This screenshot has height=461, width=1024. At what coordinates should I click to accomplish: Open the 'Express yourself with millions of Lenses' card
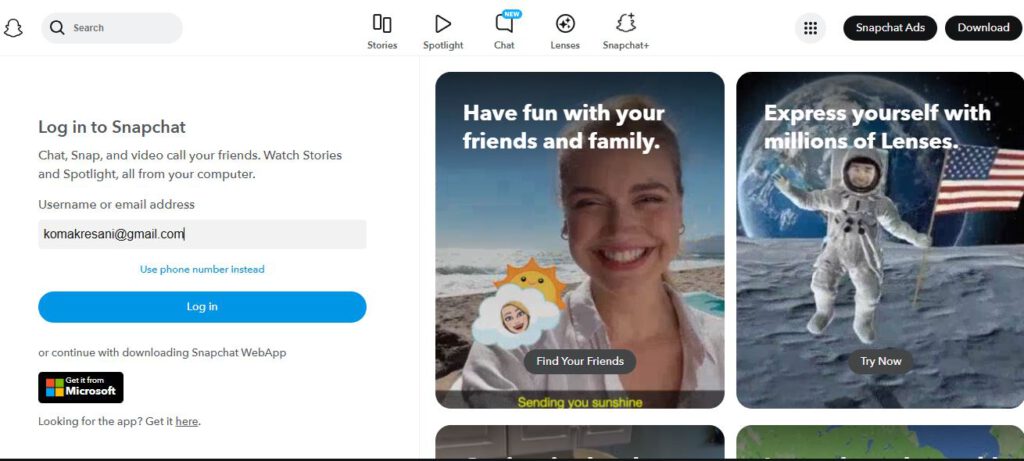(x=880, y=240)
